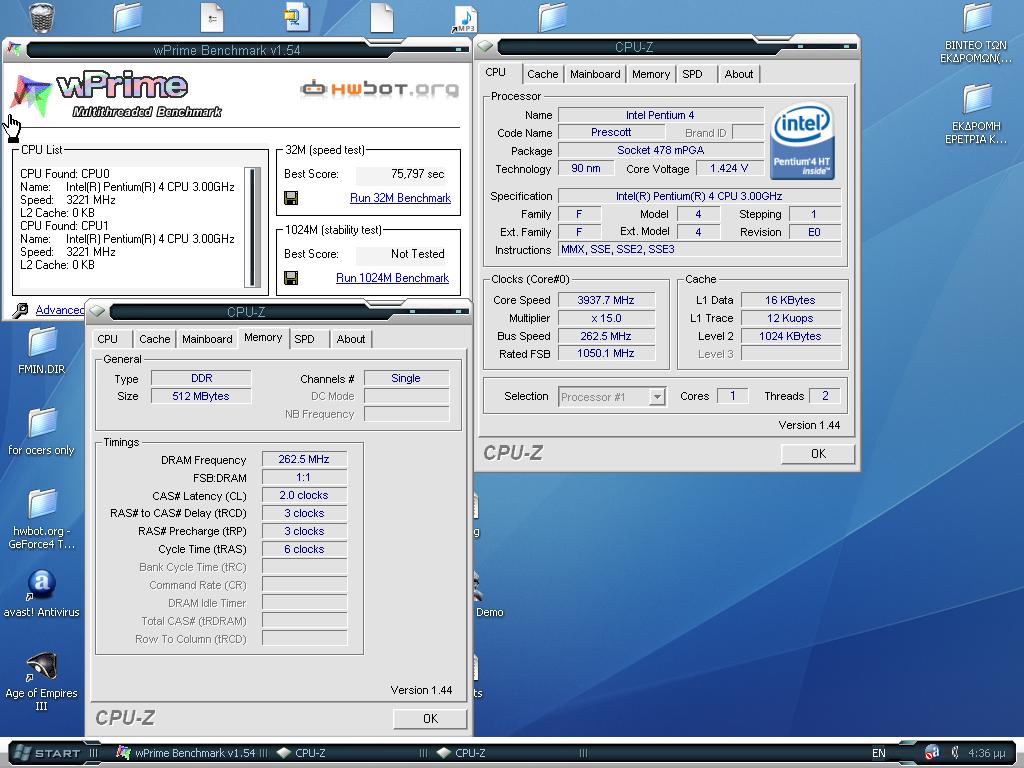
Task: Select SPD tab in CPU-Z Memory window
Action: pyautogui.click(x=304, y=339)
